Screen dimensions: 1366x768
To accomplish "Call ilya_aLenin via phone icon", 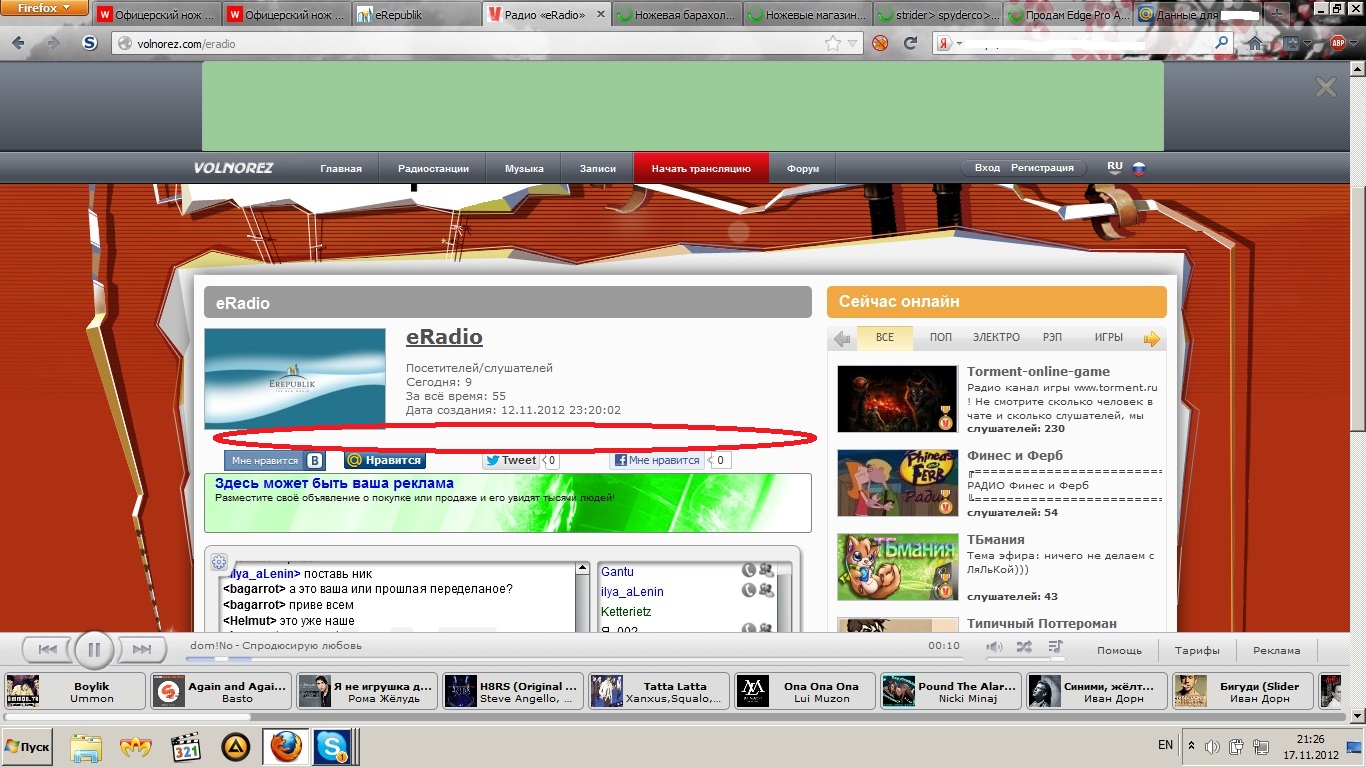I will [748, 591].
